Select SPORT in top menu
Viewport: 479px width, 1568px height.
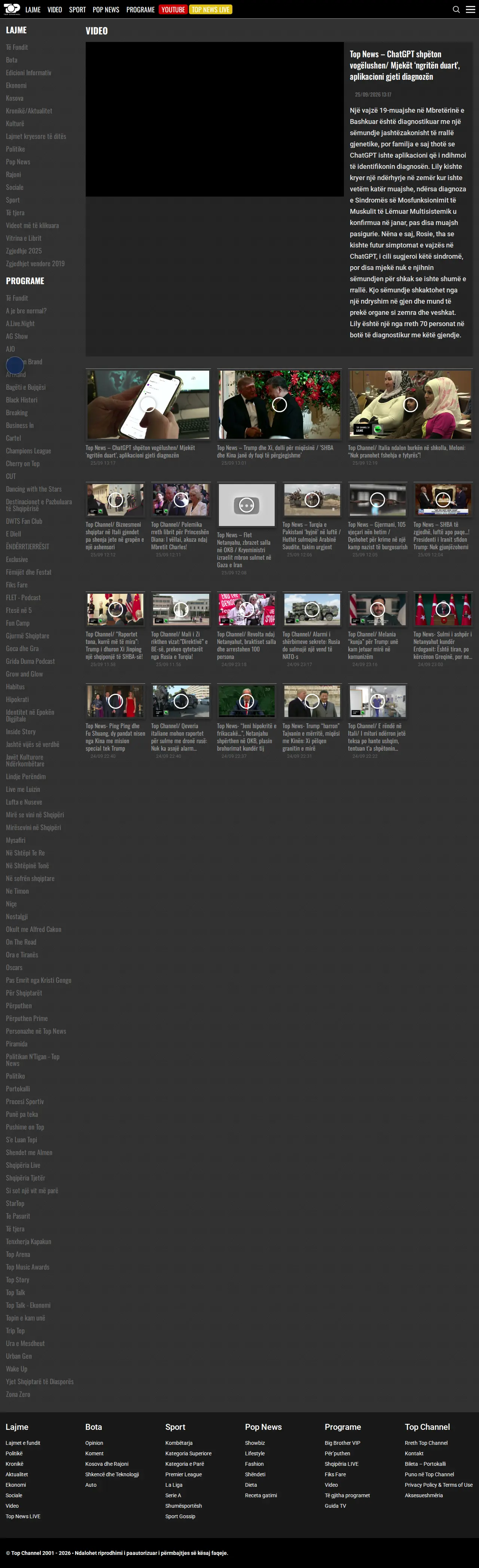(x=77, y=10)
